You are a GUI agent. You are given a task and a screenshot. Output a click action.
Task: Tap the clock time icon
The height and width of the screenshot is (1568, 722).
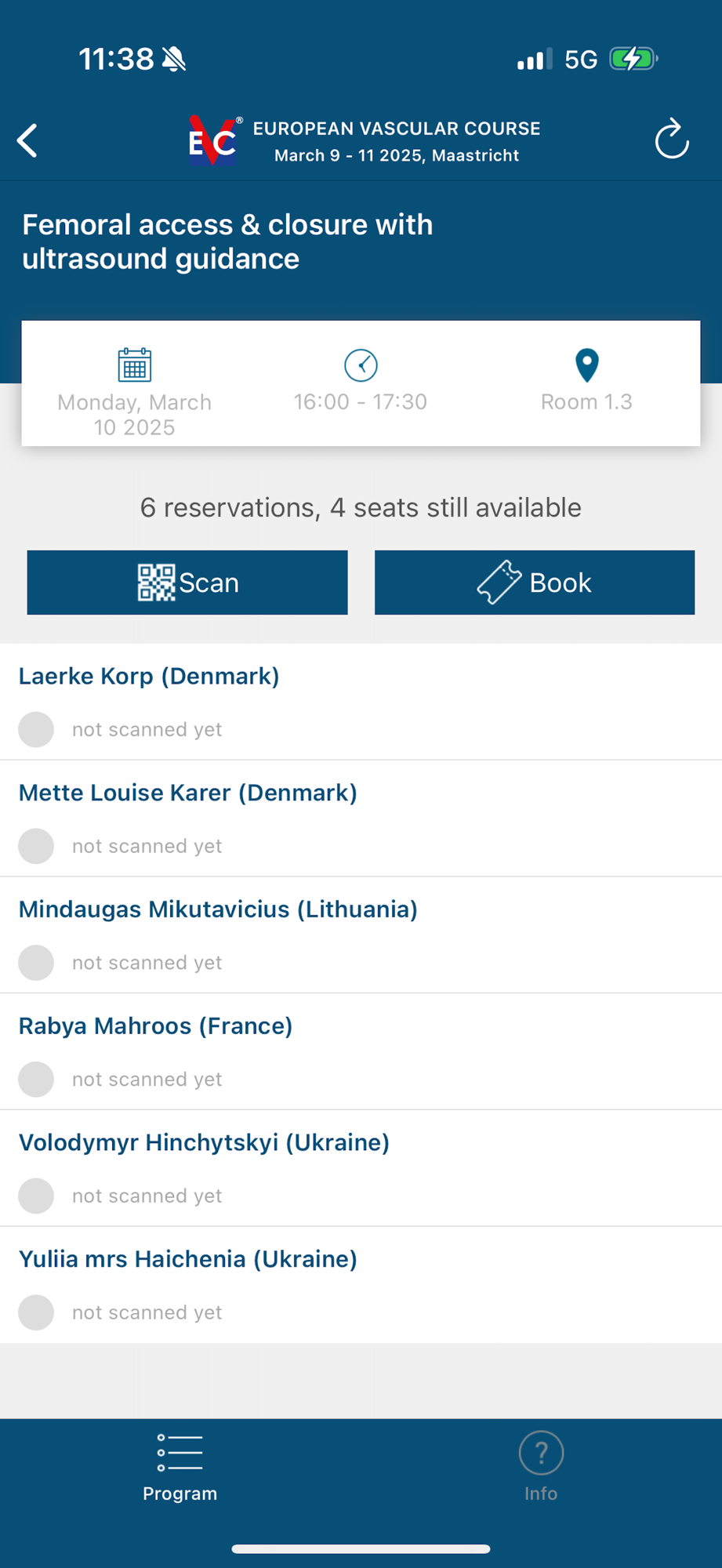[x=361, y=365]
